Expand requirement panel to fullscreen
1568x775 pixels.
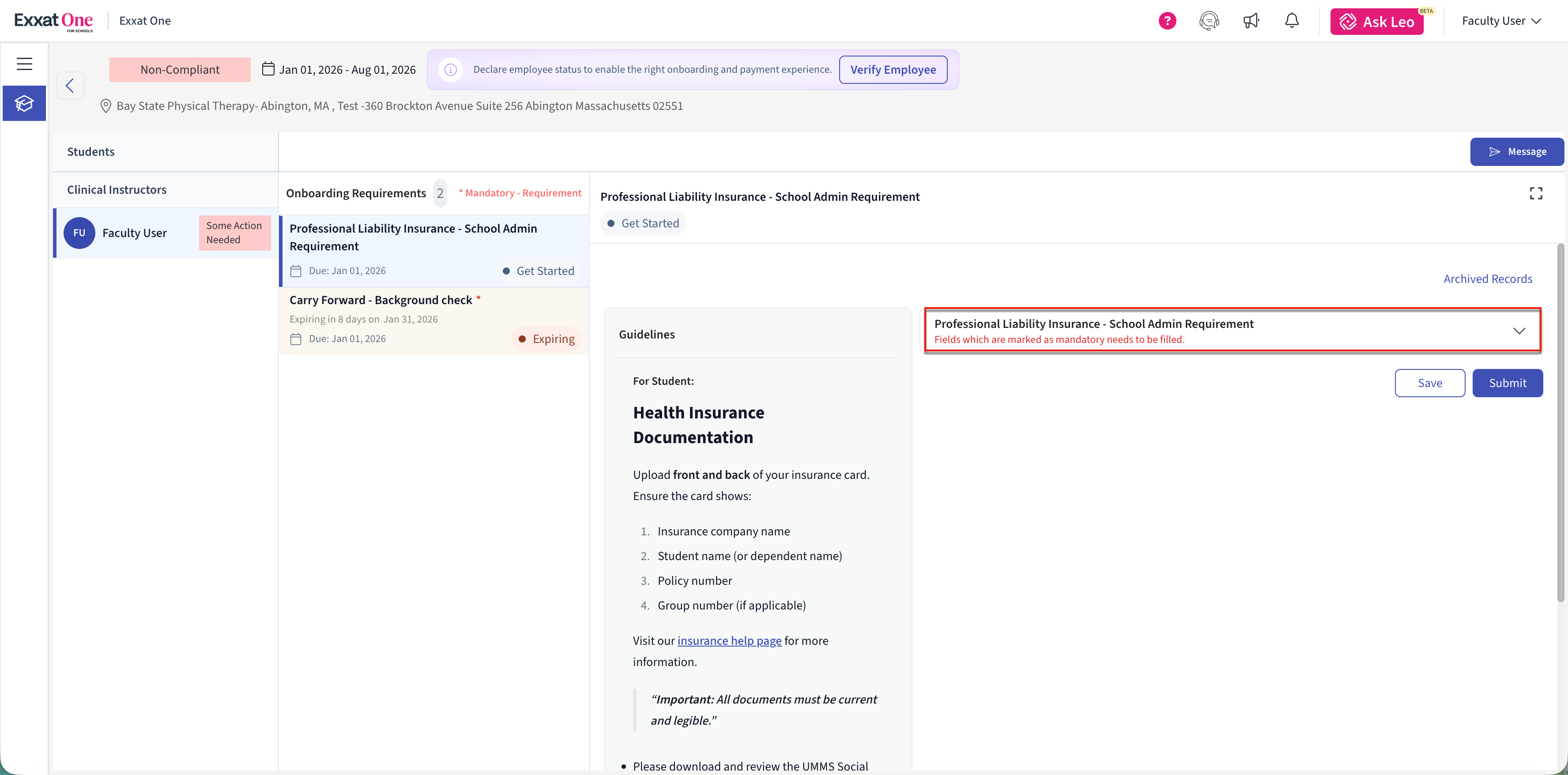pos(1536,194)
